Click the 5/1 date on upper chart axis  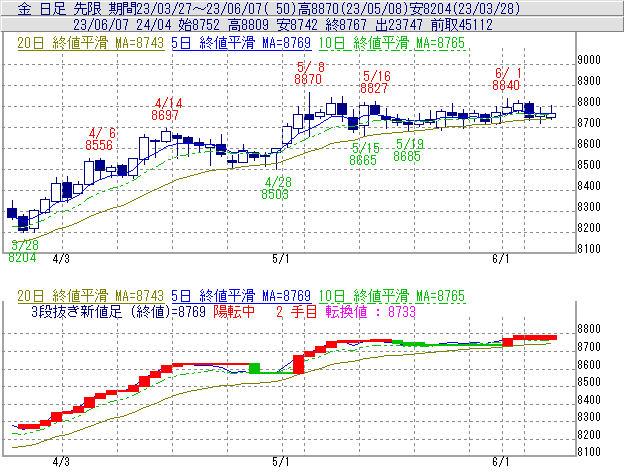click(281, 257)
